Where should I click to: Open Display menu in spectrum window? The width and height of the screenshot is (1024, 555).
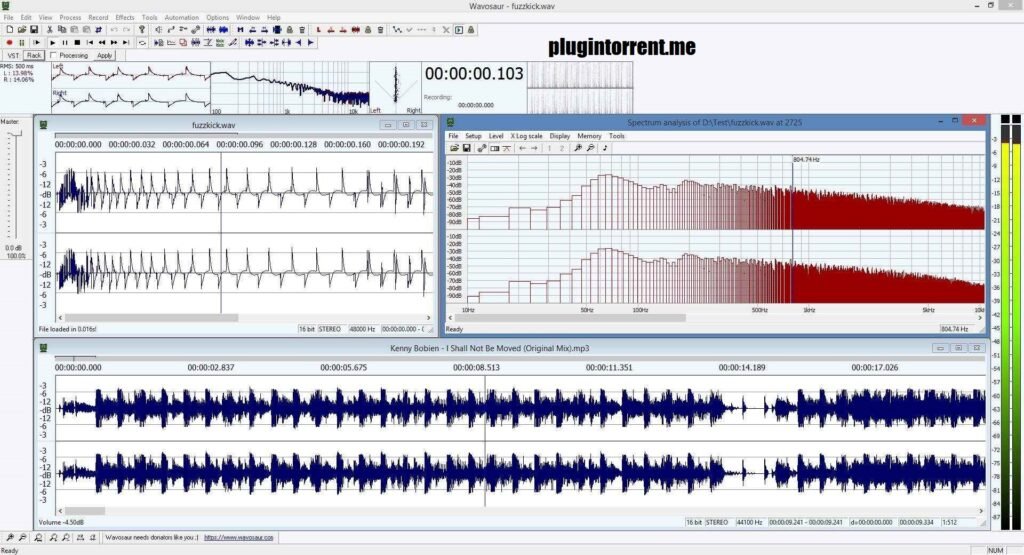(560, 136)
